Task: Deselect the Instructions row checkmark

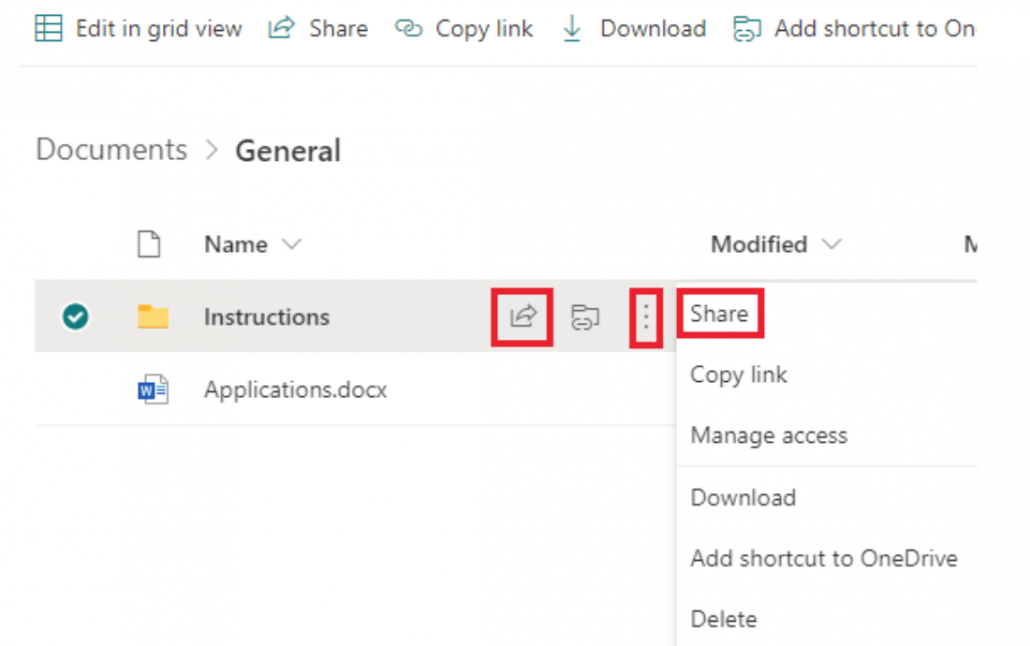Action: pyautogui.click(x=76, y=317)
